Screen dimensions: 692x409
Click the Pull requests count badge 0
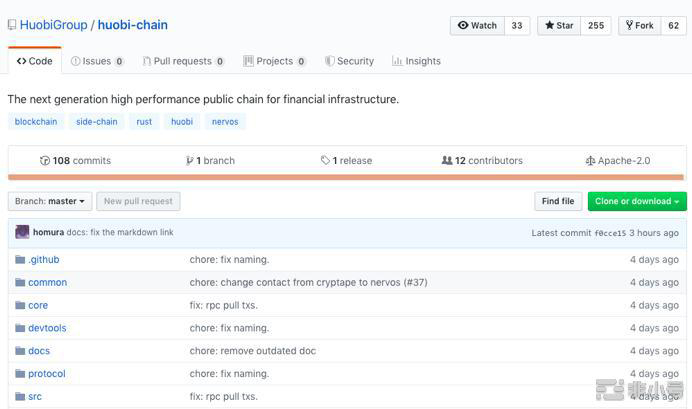220,61
